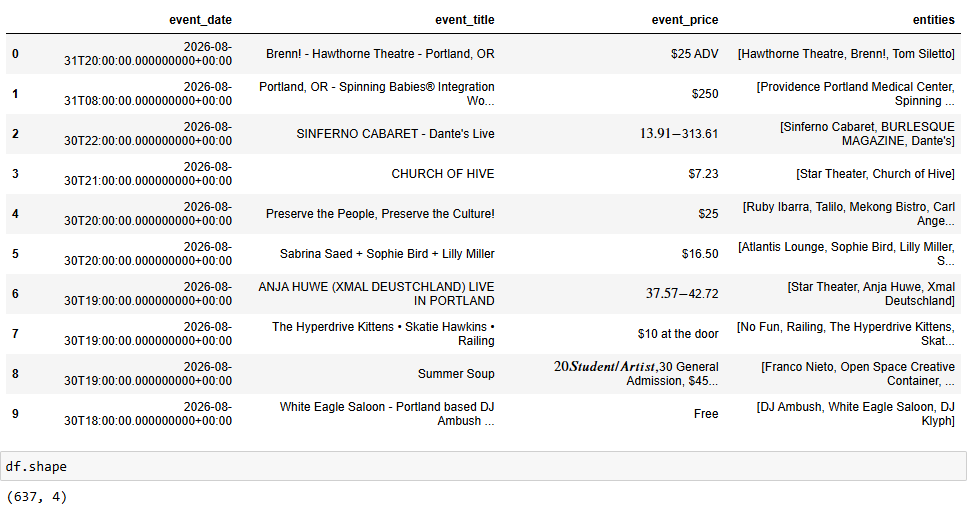Image resolution: width=968 pixels, height=511 pixels.
Task: Click inside the df.shape code cell
Action: point(483,466)
